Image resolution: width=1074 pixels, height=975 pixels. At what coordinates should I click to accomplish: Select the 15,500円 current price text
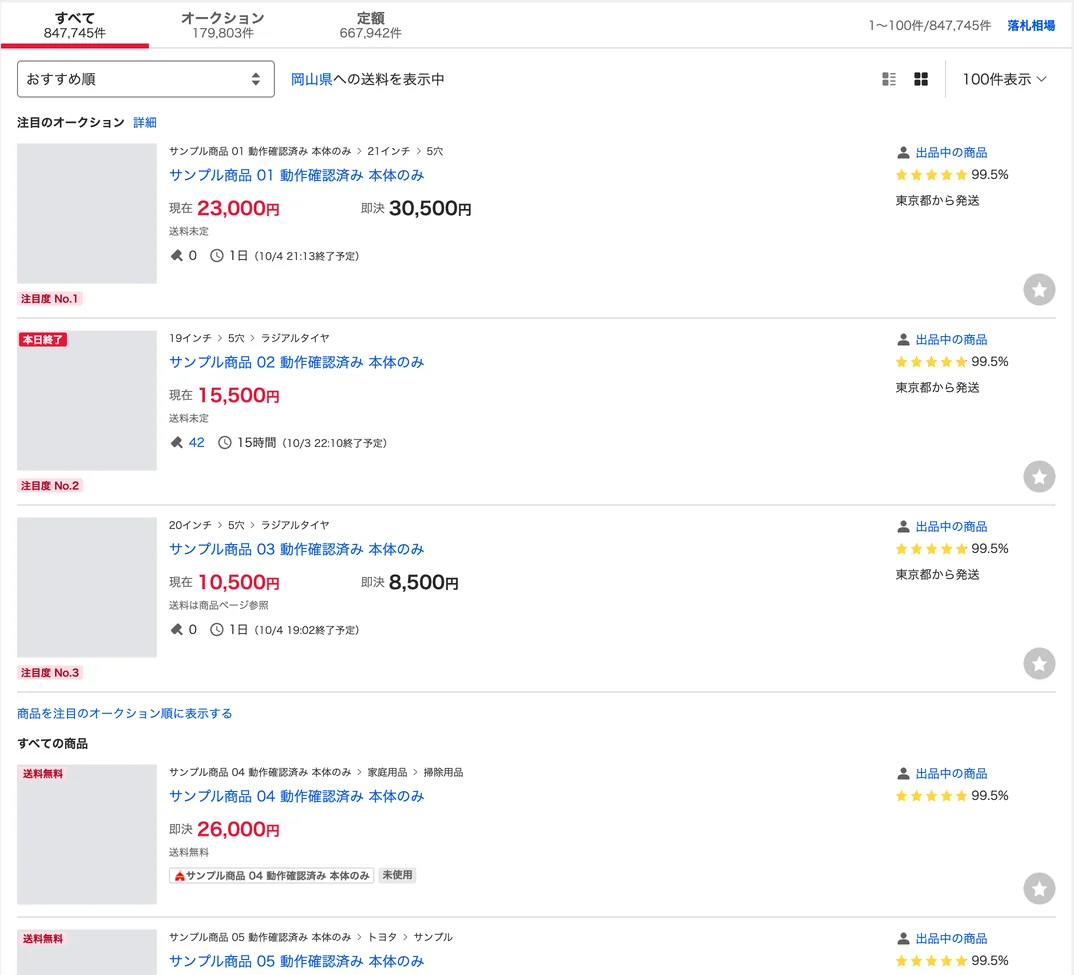click(238, 395)
